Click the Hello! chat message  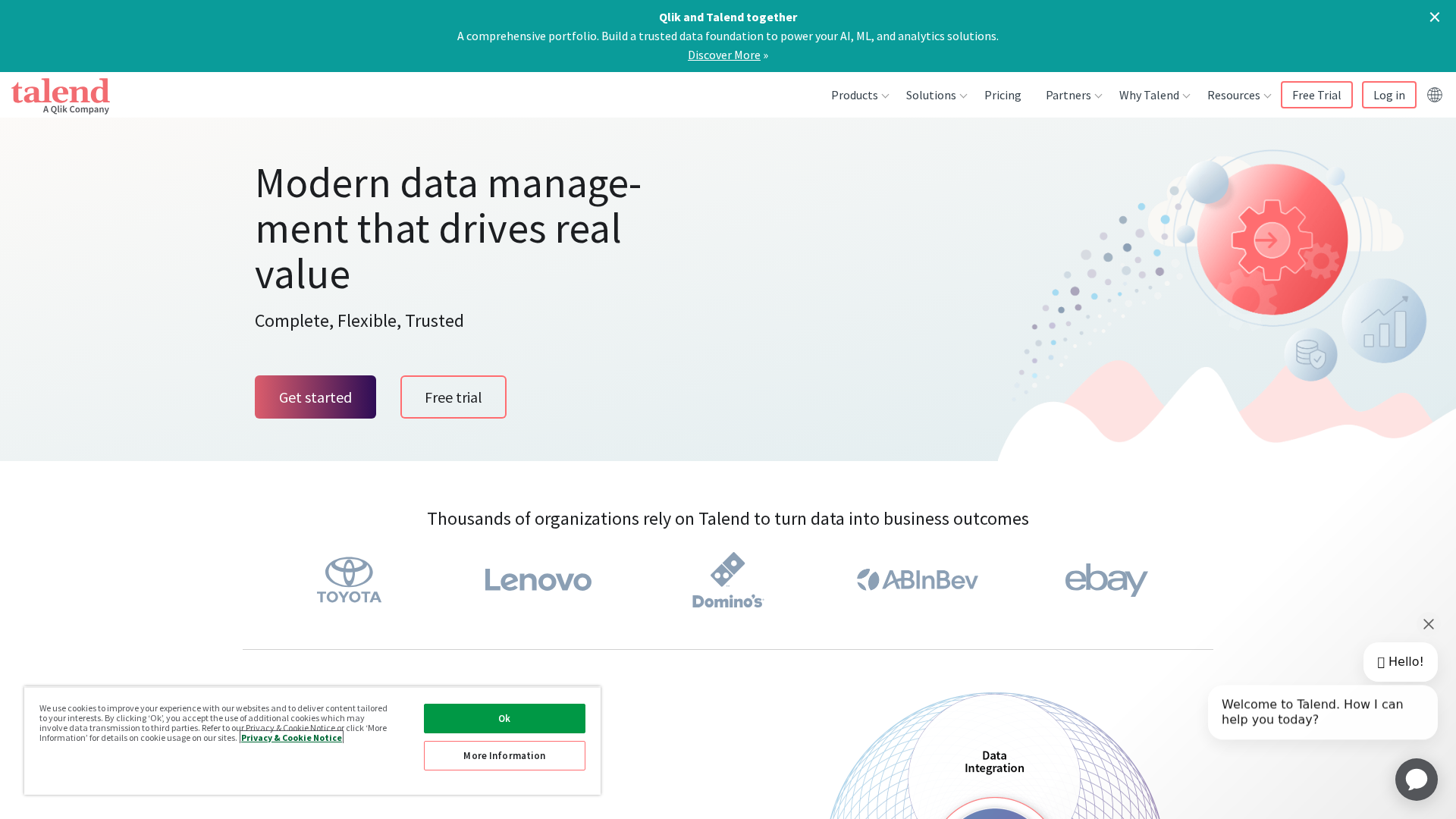pyautogui.click(x=1400, y=662)
